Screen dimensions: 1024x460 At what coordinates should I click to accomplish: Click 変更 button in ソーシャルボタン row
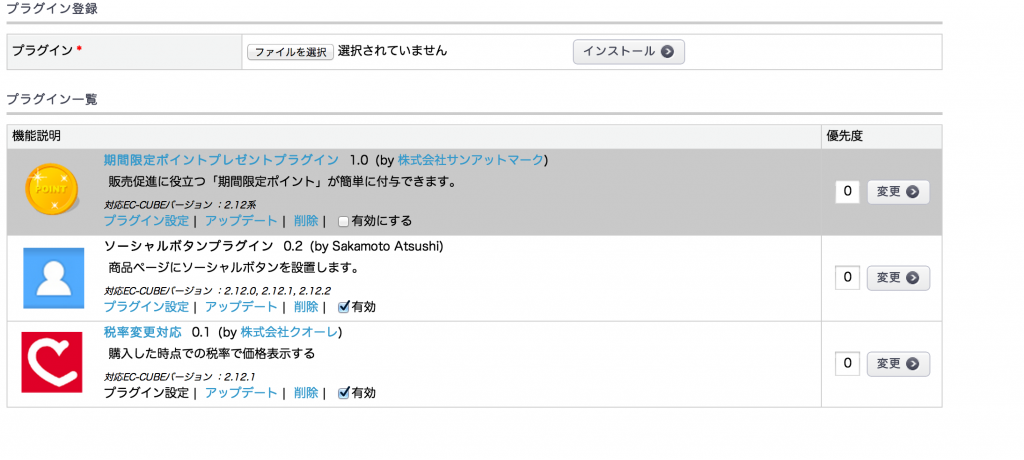pyautogui.click(x=898, y=278)
